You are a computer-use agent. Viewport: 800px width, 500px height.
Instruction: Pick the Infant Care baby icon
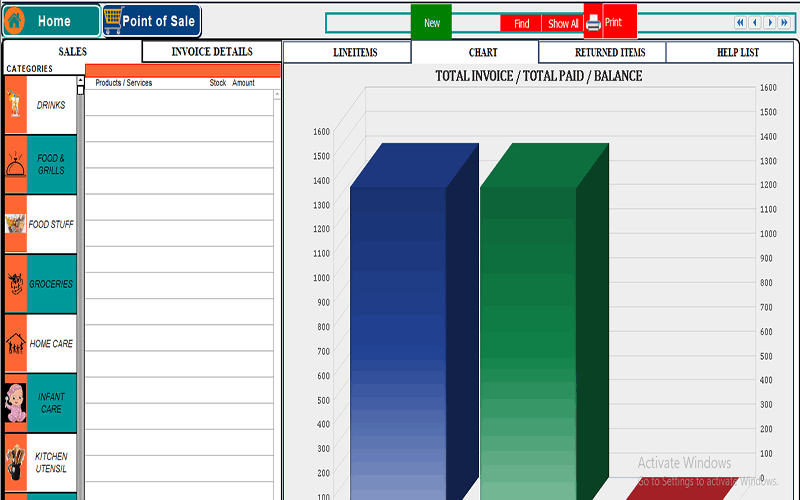(x=15, y=403)
